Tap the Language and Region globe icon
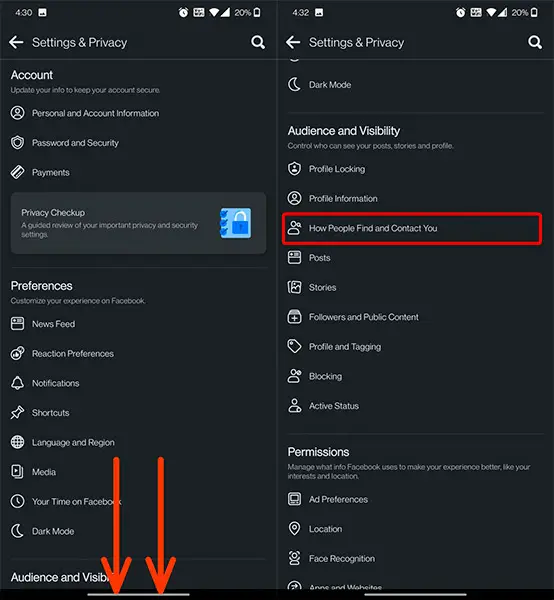 [x=17, y=442]
